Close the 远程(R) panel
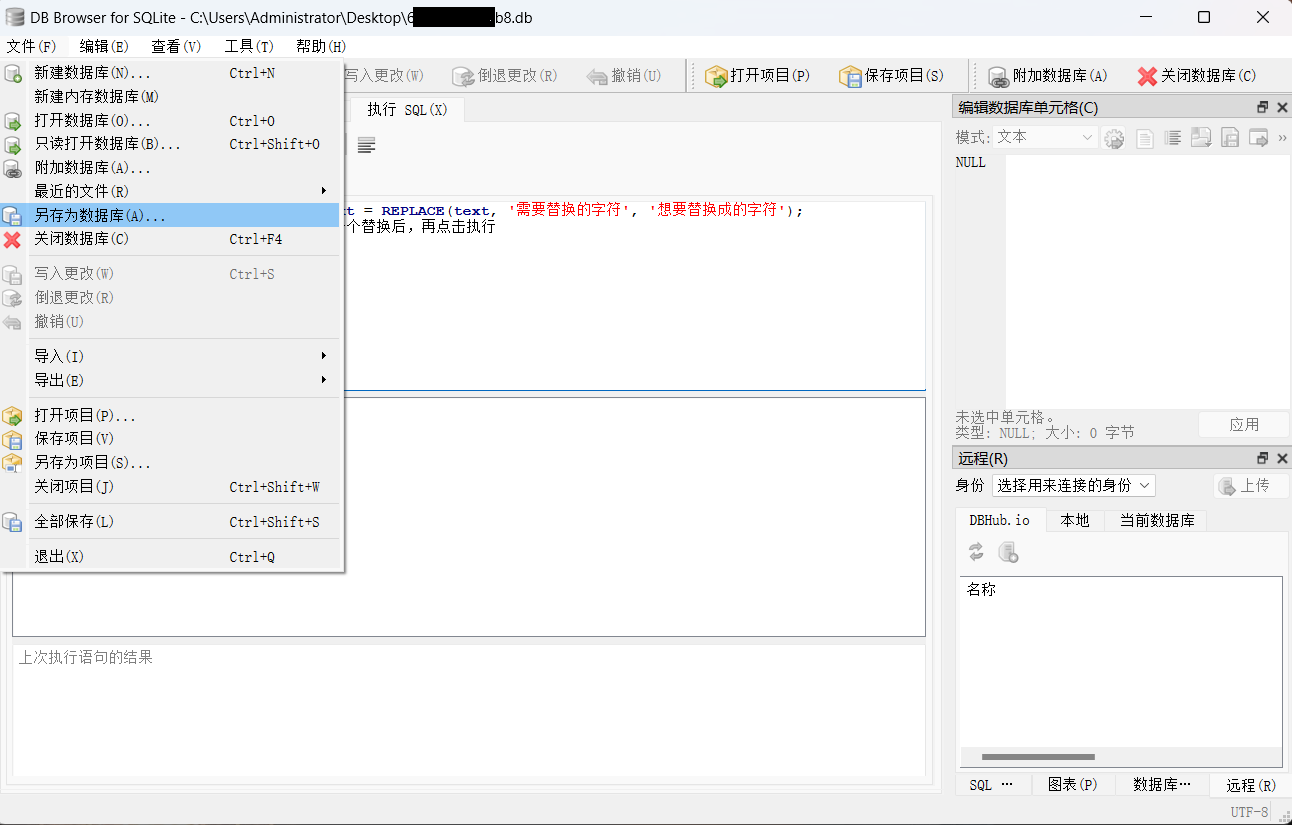 1281,458
